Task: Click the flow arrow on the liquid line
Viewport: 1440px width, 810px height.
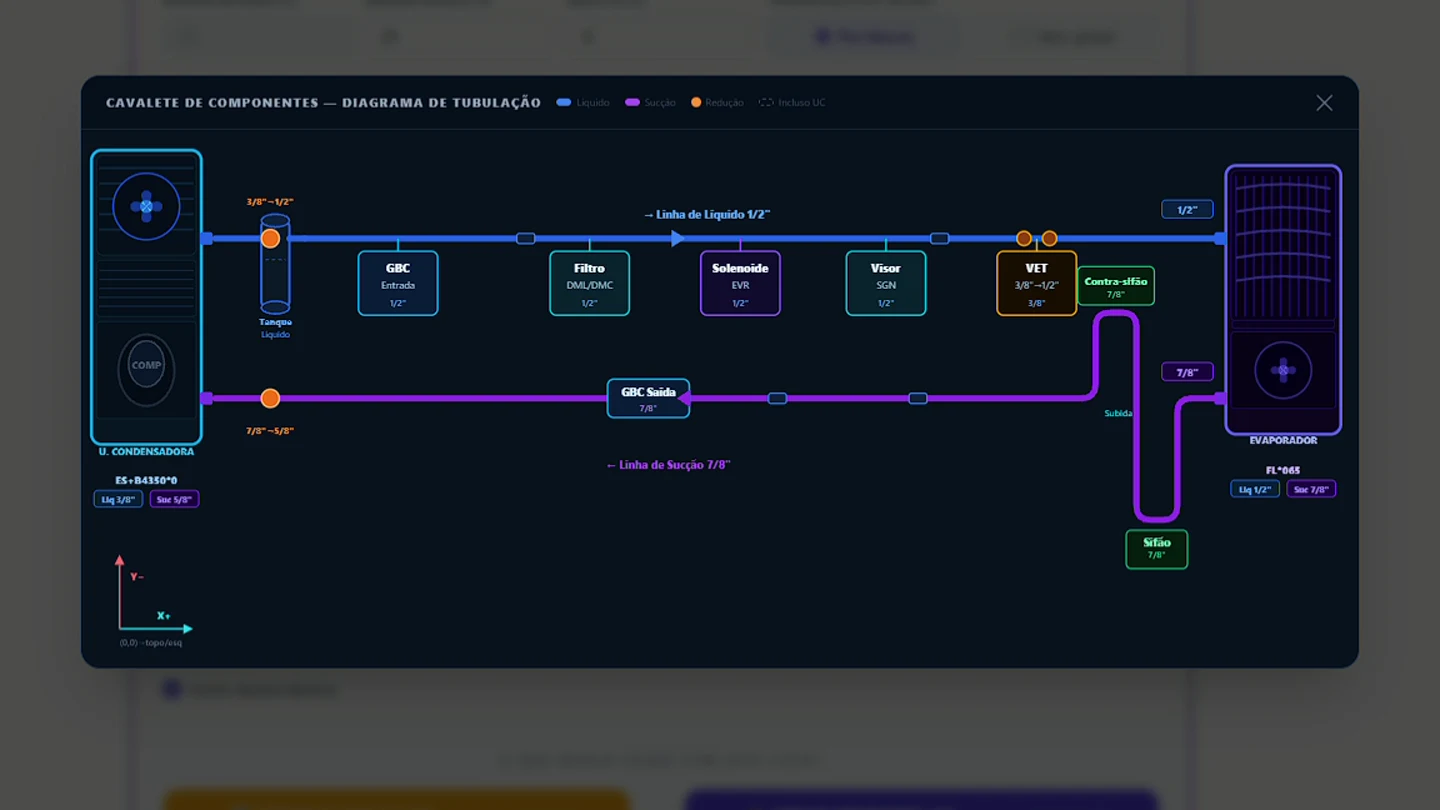Action: (x=678, y=239)
